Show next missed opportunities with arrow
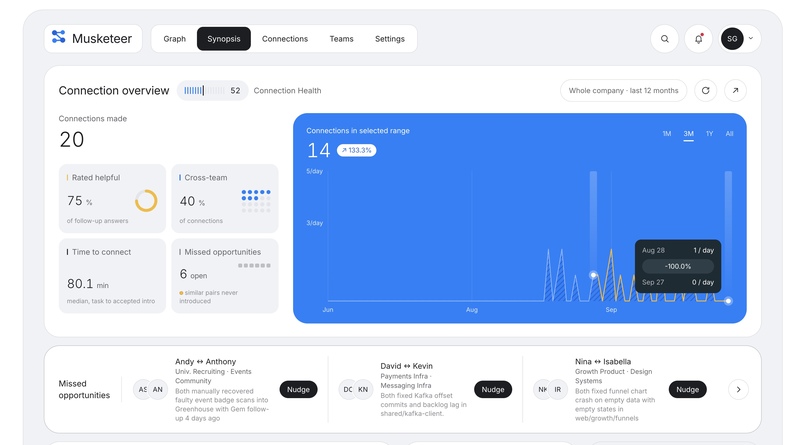The image size is (806, 445). (739, 390)
